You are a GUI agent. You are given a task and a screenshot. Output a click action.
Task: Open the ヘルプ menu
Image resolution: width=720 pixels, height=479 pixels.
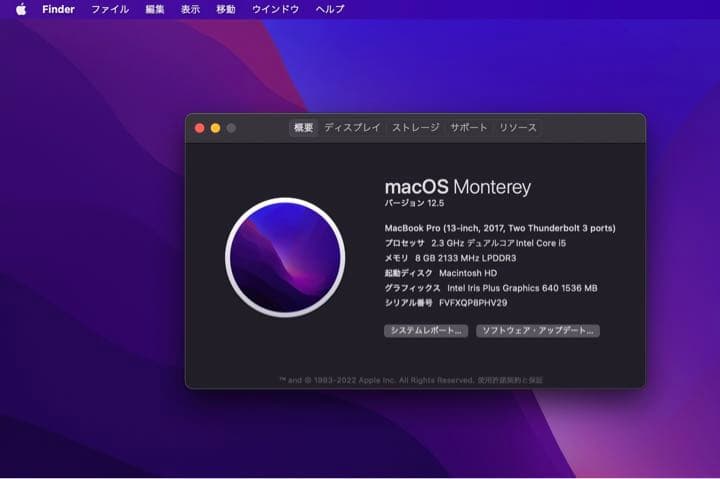coord(330,9)
